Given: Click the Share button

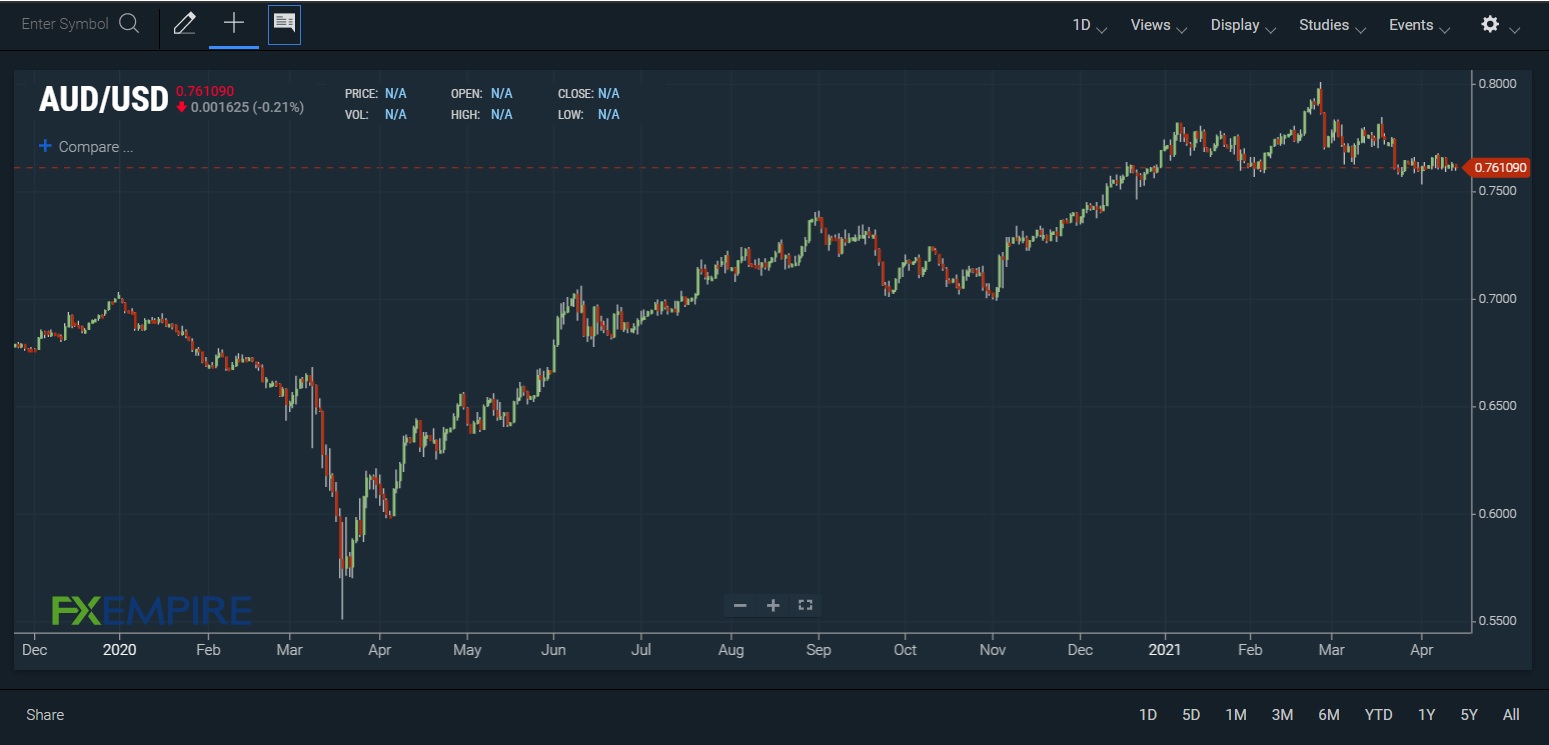Looking at the screenshot, I should [45, 715].
